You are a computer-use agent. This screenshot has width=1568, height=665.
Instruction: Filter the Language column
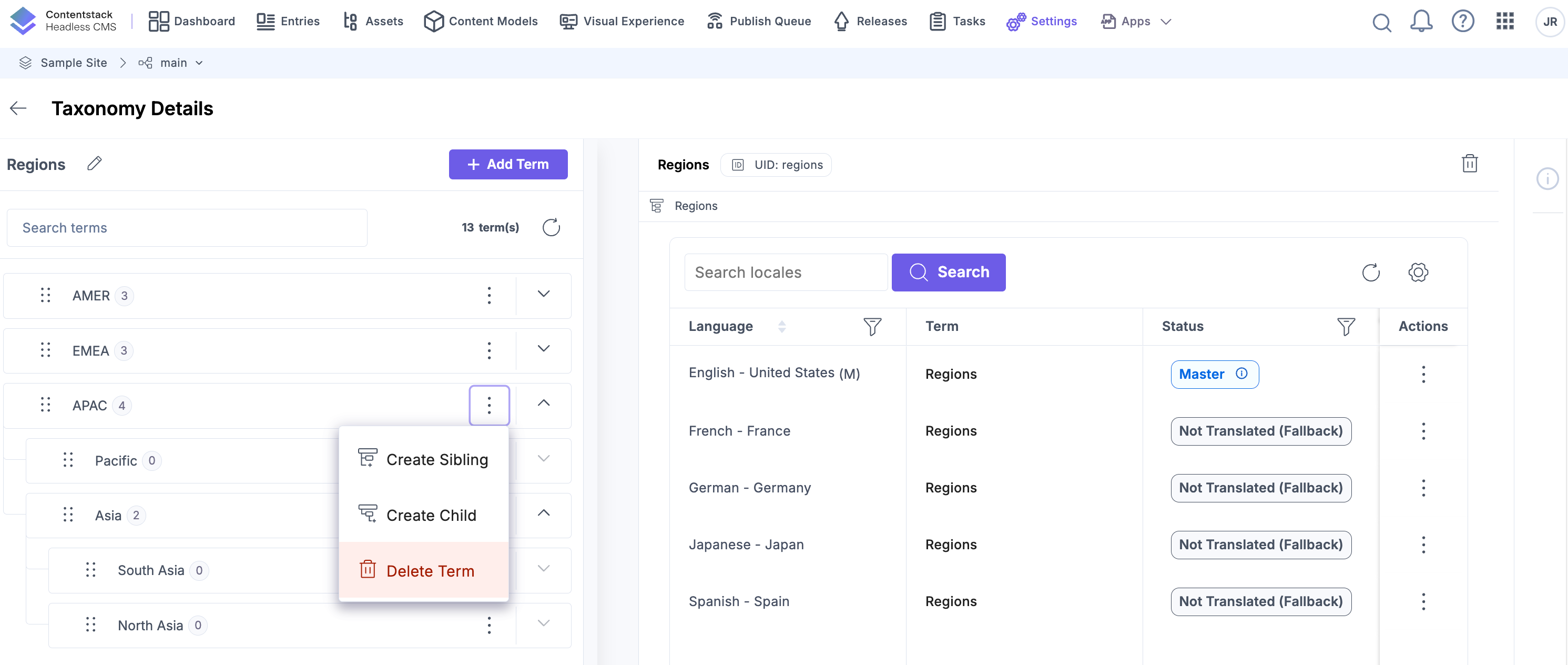click(872, 326)
